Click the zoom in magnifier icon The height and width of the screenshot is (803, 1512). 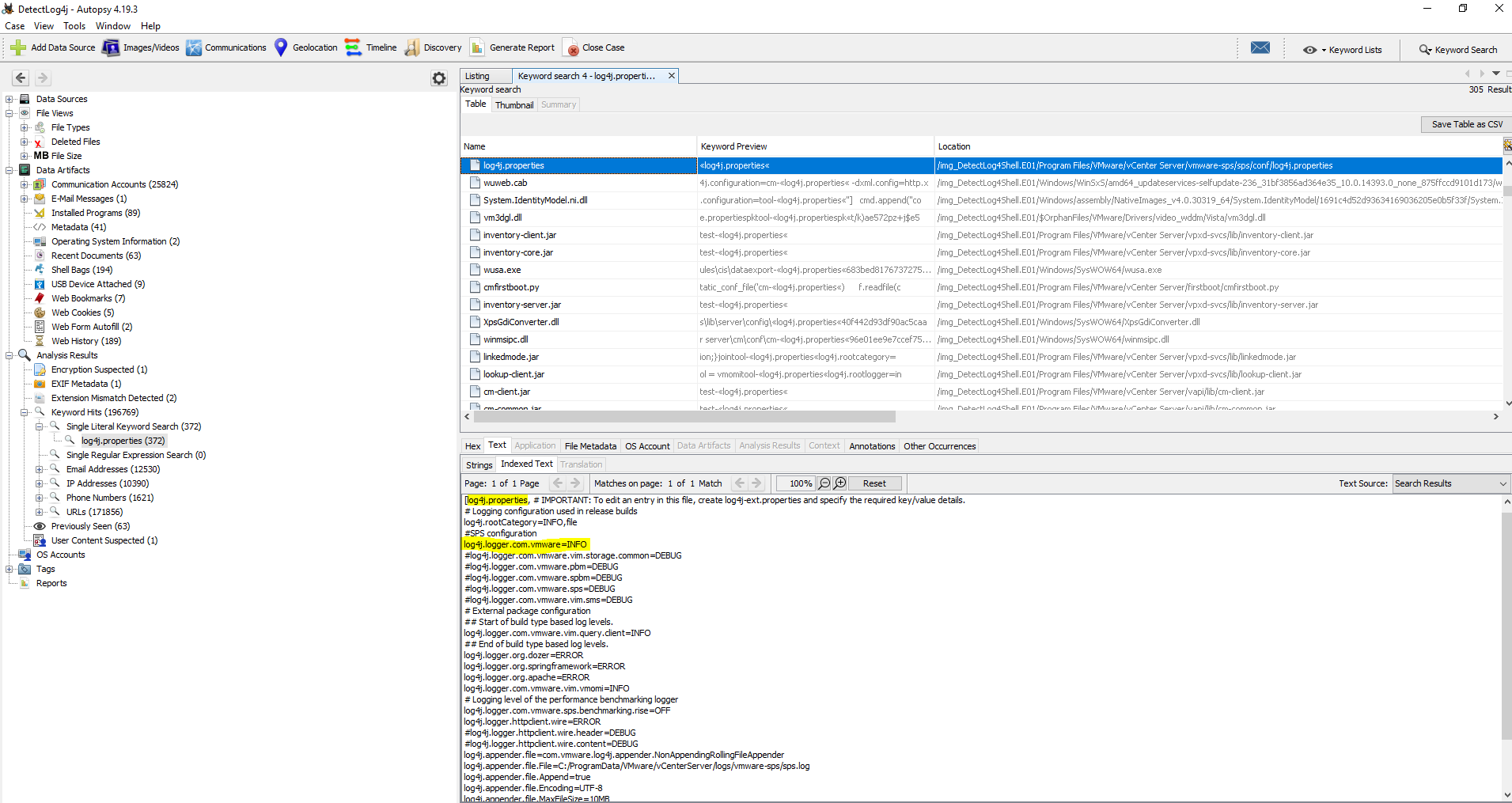click(840, 483)
